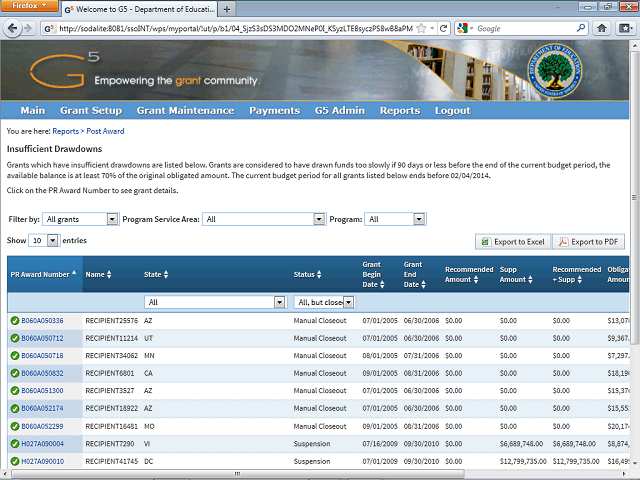This screenshot has width=640, height=480.
Task: Open grant details for H027A090010
Action: point(42,462)
